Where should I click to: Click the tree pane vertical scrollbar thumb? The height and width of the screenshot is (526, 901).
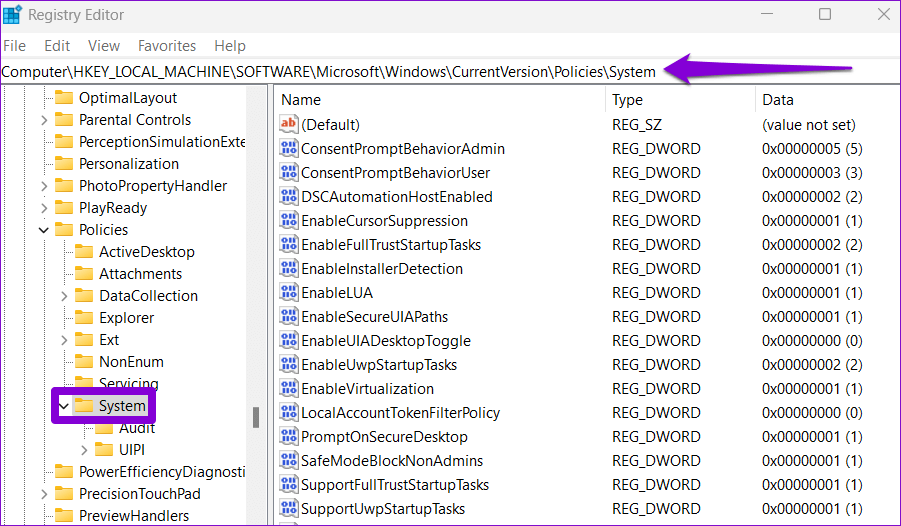(x=256, y=417)
